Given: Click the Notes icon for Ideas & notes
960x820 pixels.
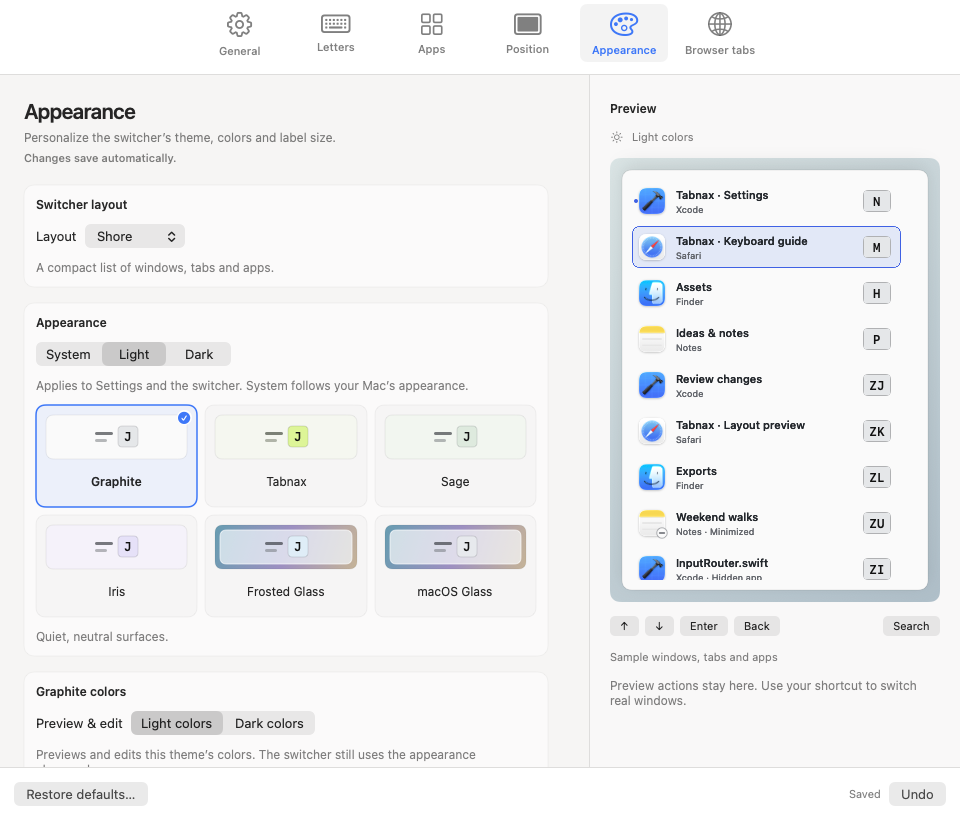Looking at the screenshot, I should (x=652, y=339).
